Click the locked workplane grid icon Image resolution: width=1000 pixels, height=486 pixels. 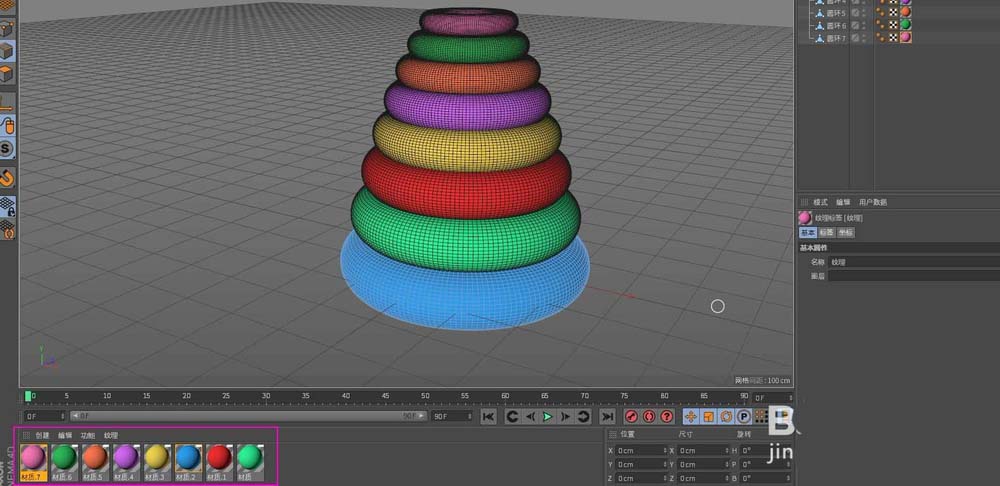point(7,205)
